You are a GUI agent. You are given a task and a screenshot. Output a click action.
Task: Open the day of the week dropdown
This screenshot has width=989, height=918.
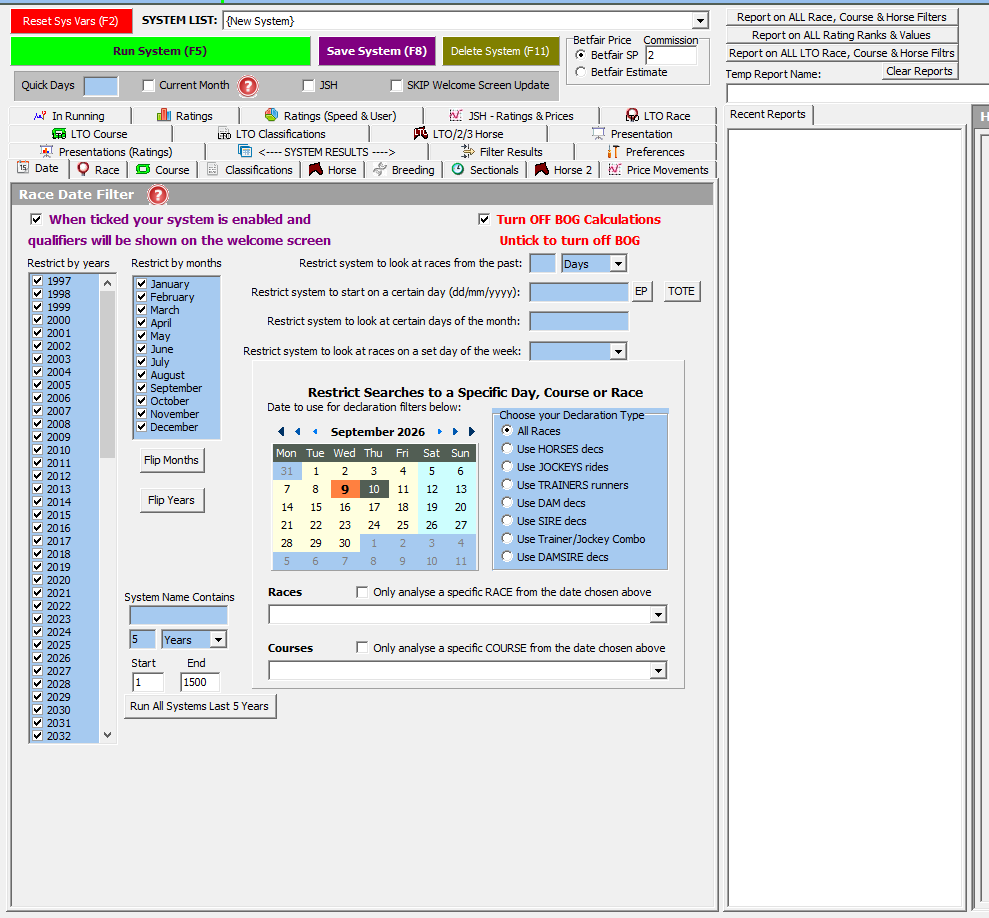(618, 351)
